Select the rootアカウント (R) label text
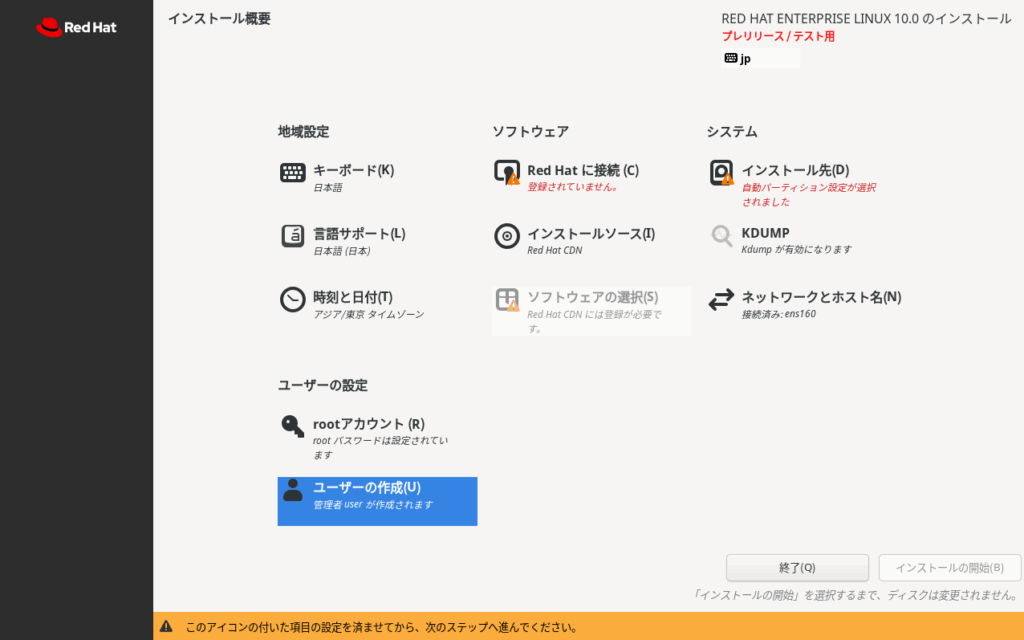Screen dimensions: 1024x640 pyautogui.click(x=369, y=424)
